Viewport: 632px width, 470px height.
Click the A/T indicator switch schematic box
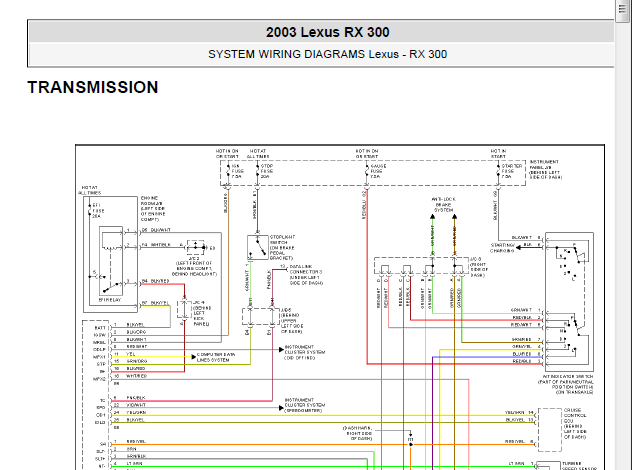(569, 302)
